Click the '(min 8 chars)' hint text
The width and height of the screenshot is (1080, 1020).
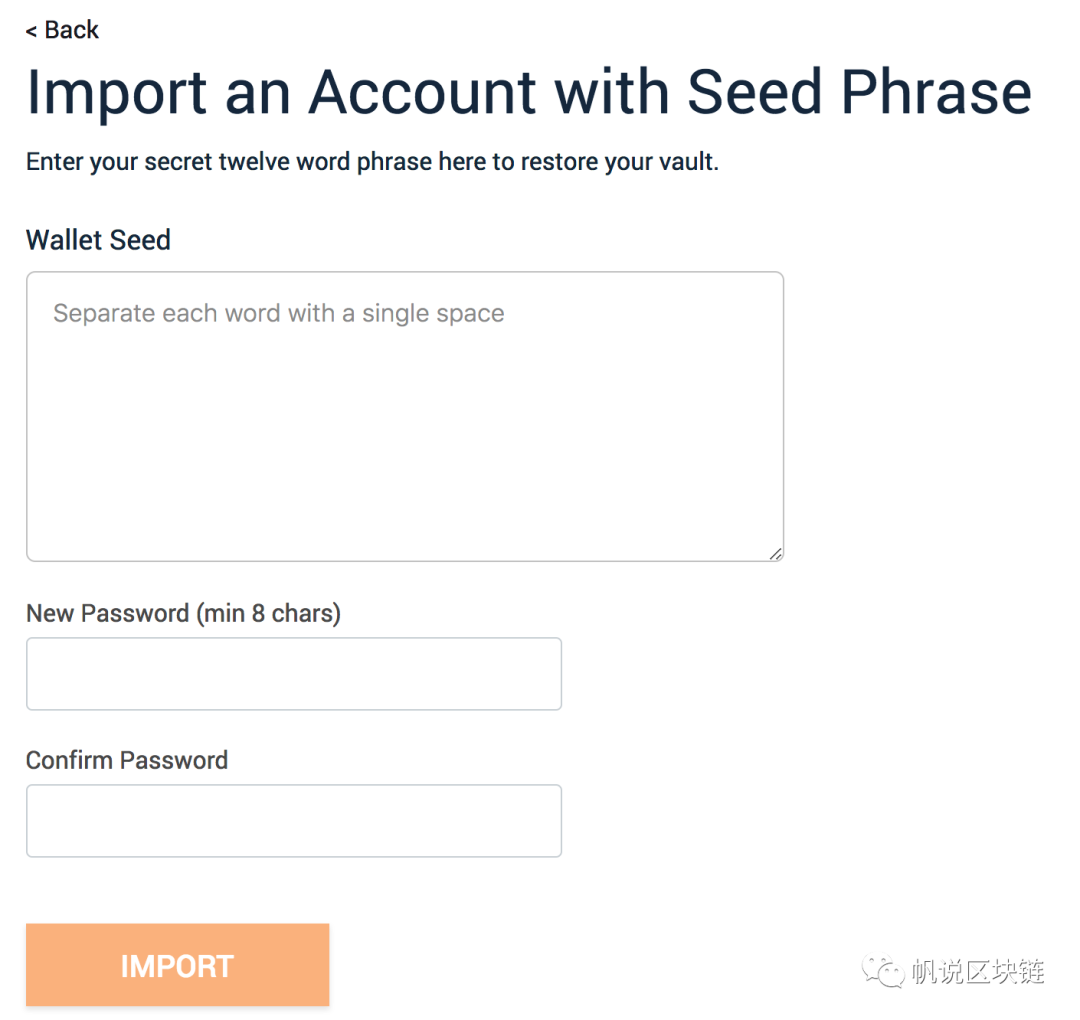click(x=269, y=613)
